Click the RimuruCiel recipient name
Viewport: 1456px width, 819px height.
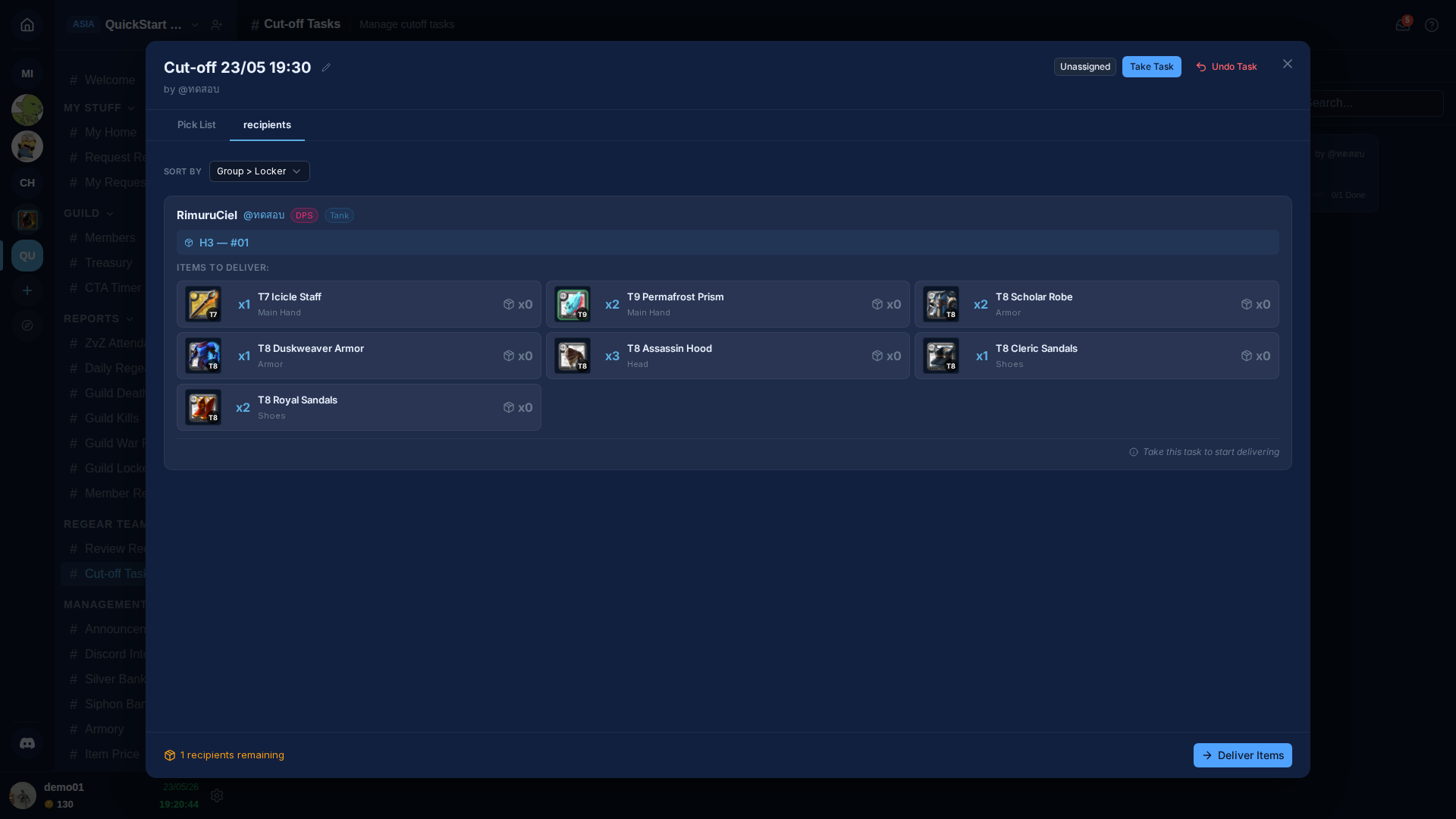pos(207,215)
